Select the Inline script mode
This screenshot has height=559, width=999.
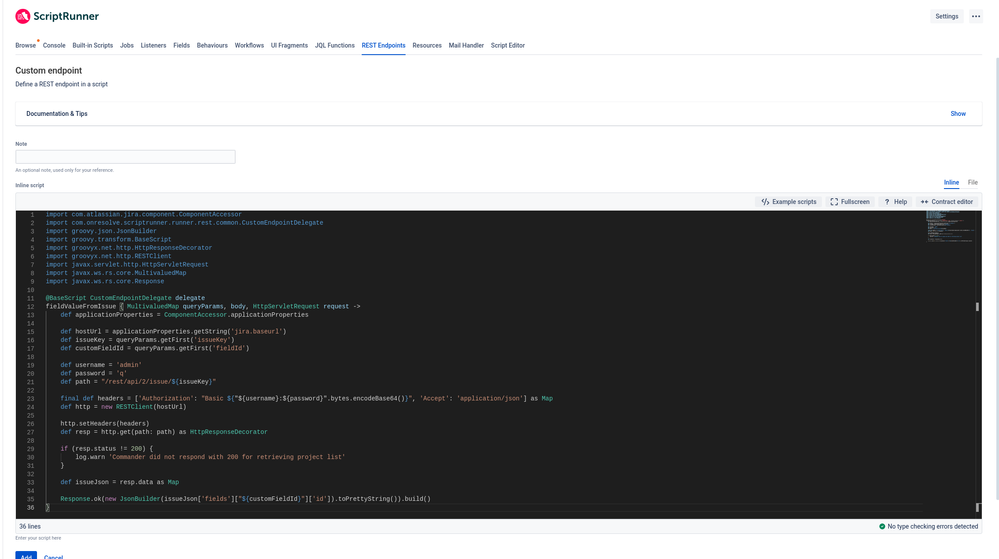[951, 182]
